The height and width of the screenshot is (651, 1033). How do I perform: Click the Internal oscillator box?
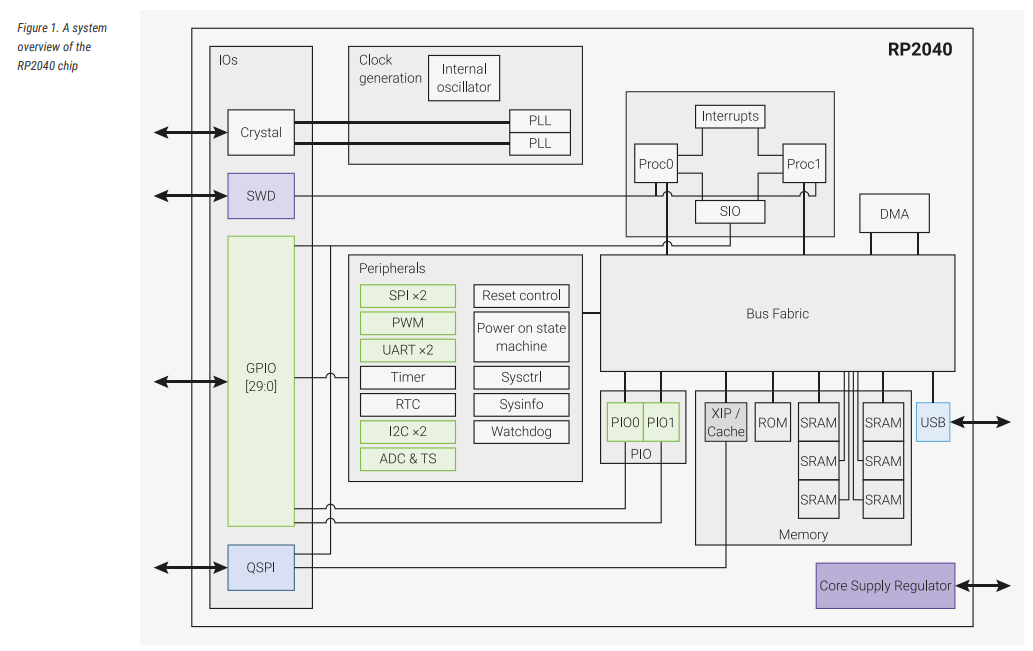[463, 78]
